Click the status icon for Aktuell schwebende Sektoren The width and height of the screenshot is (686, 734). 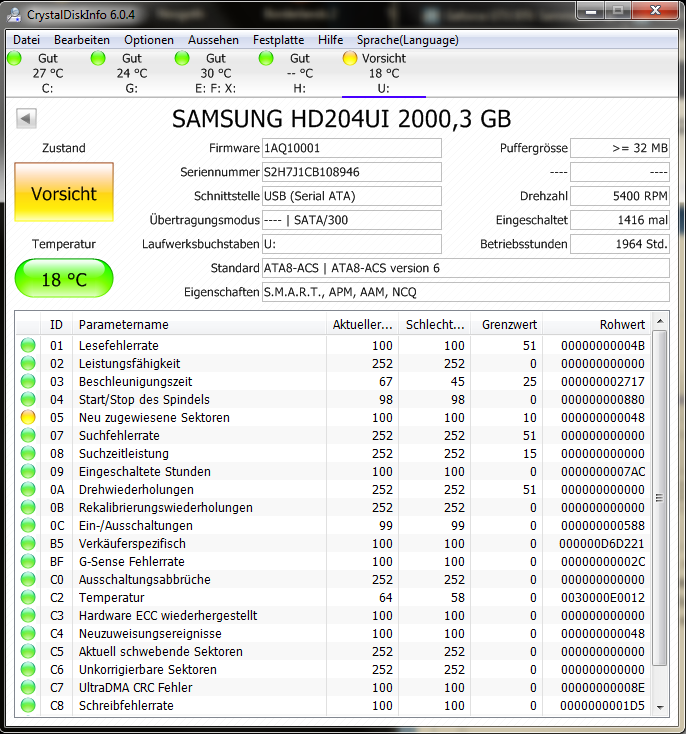[28, 652]
